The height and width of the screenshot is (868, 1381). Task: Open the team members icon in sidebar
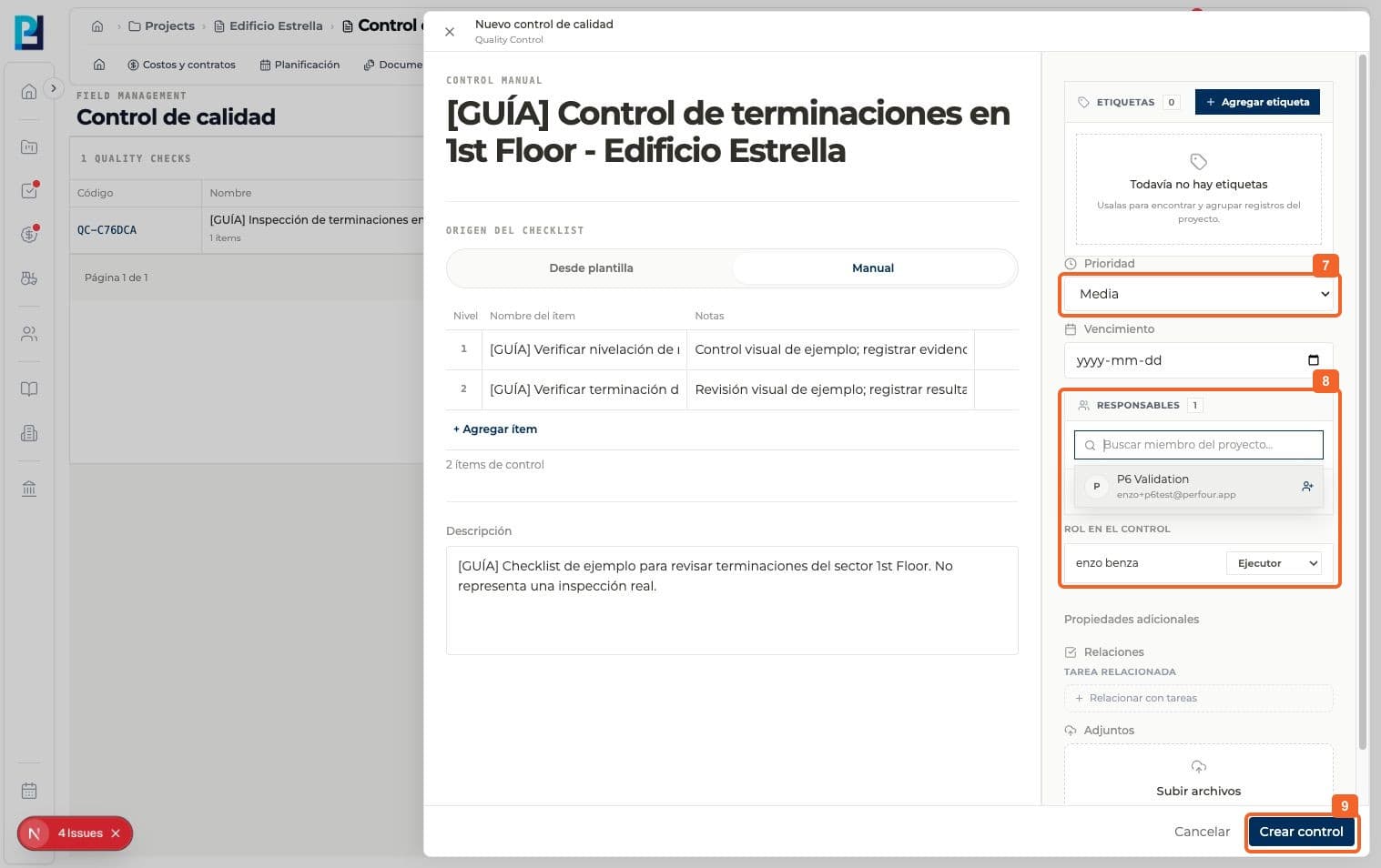tap(29, 334)
